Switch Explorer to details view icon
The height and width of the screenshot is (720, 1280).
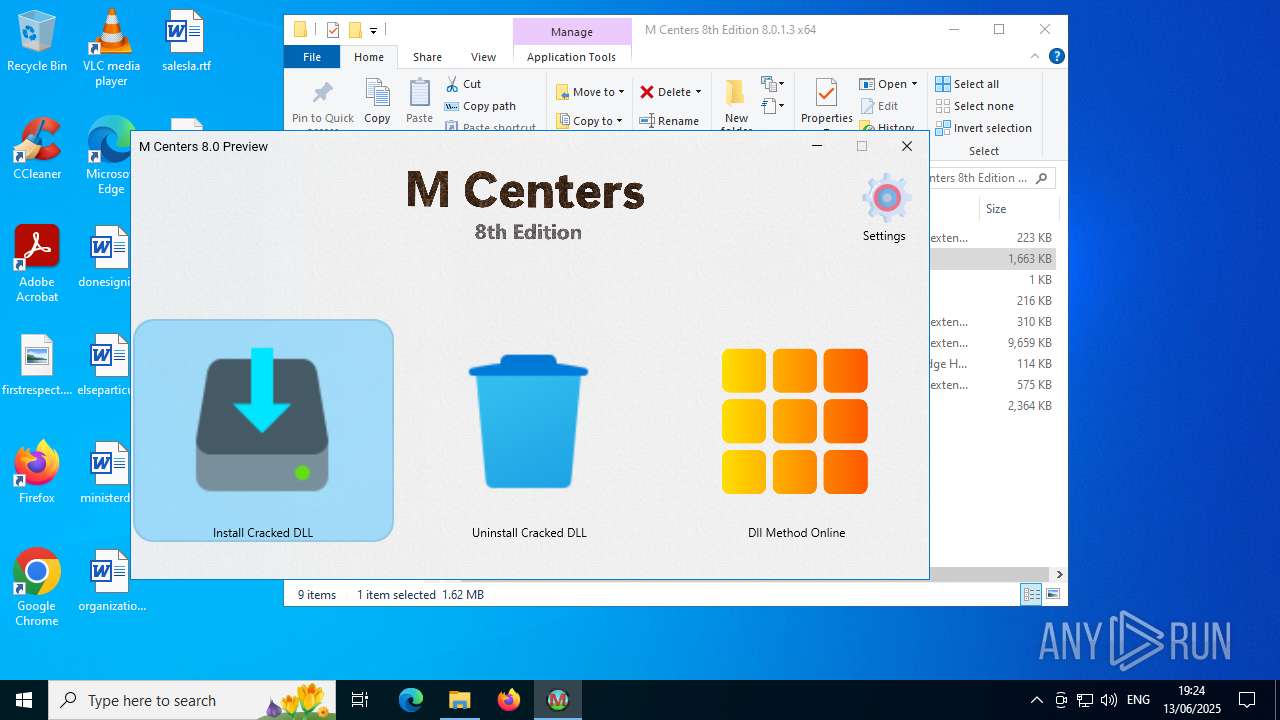coord(1031,594)
